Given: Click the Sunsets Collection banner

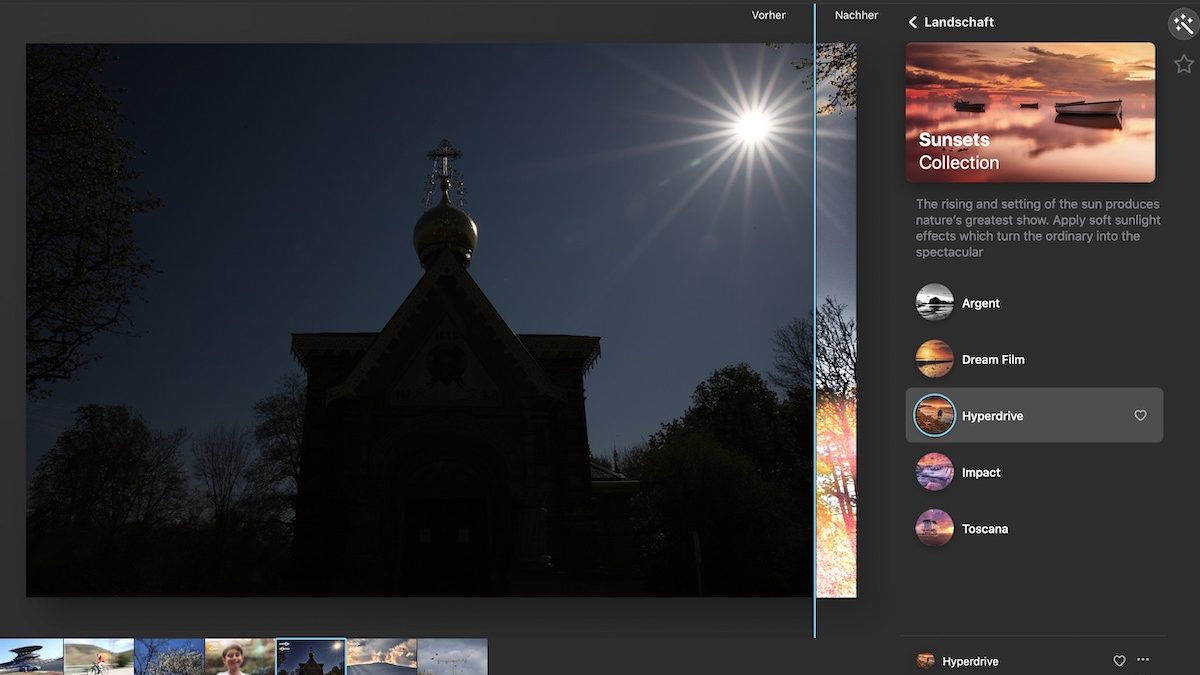Looking at the screenshot, I should 1030,112.
